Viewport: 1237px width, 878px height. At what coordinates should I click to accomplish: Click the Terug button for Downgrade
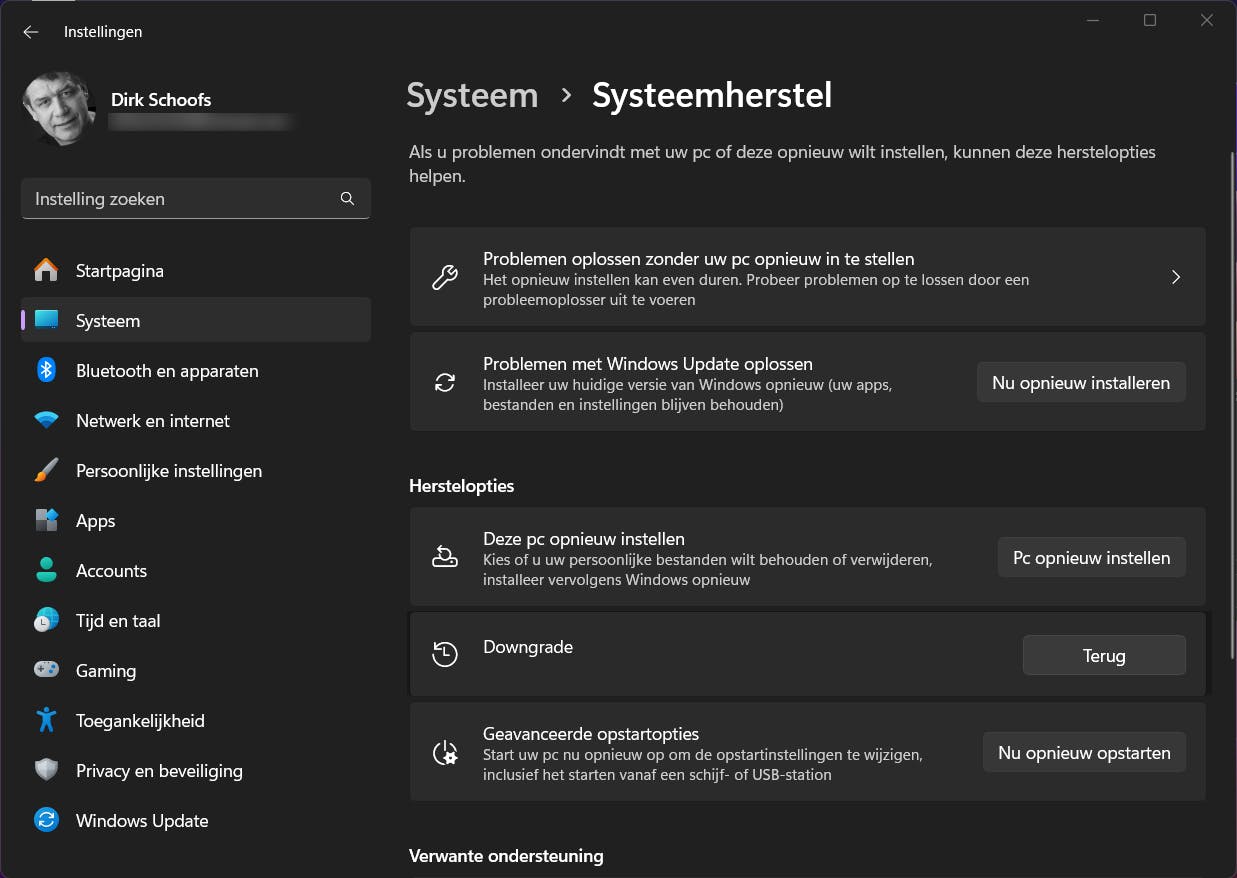click(x=1104, y=656)
